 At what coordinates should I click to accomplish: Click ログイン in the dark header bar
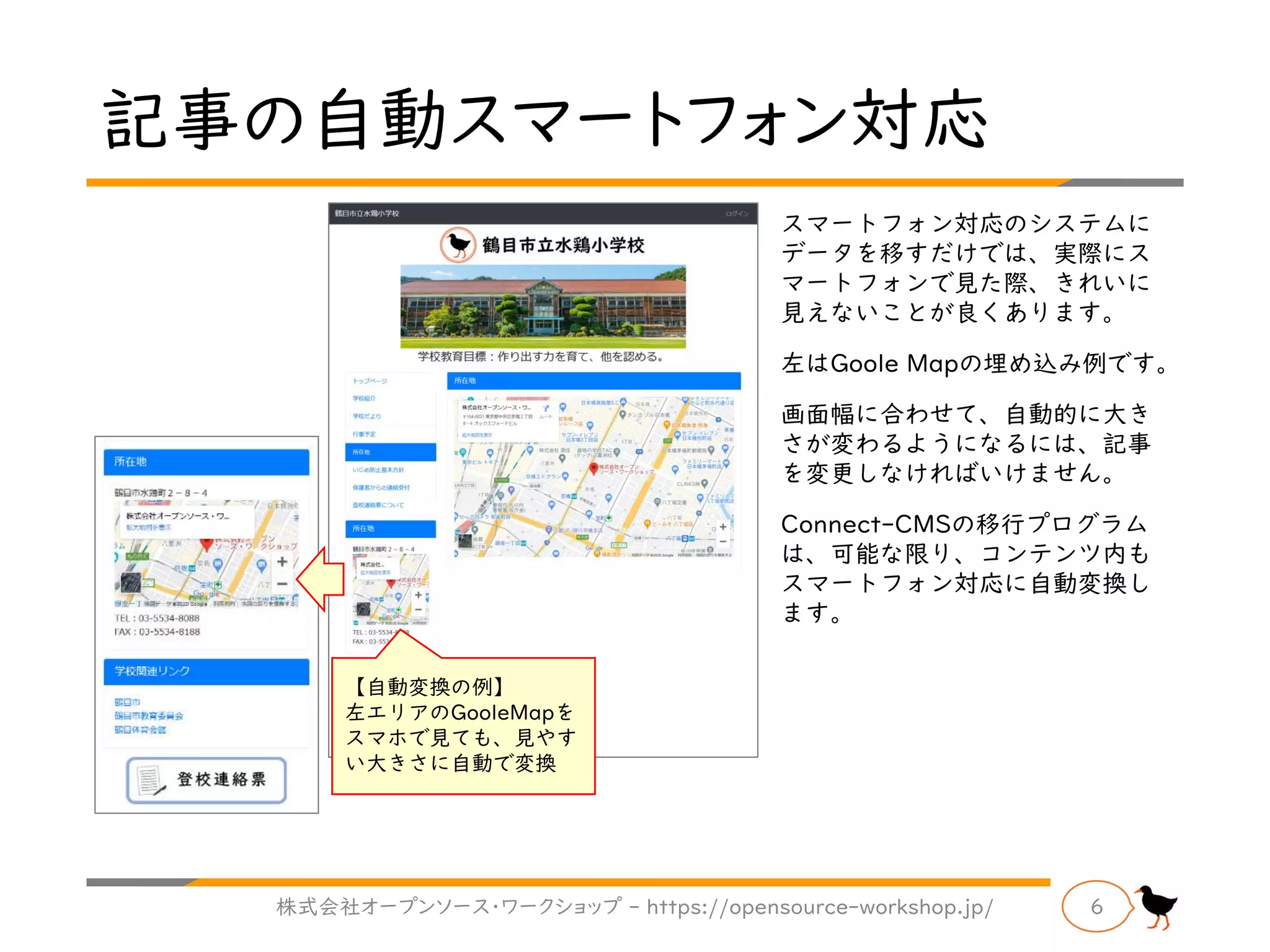pos(737,214)
